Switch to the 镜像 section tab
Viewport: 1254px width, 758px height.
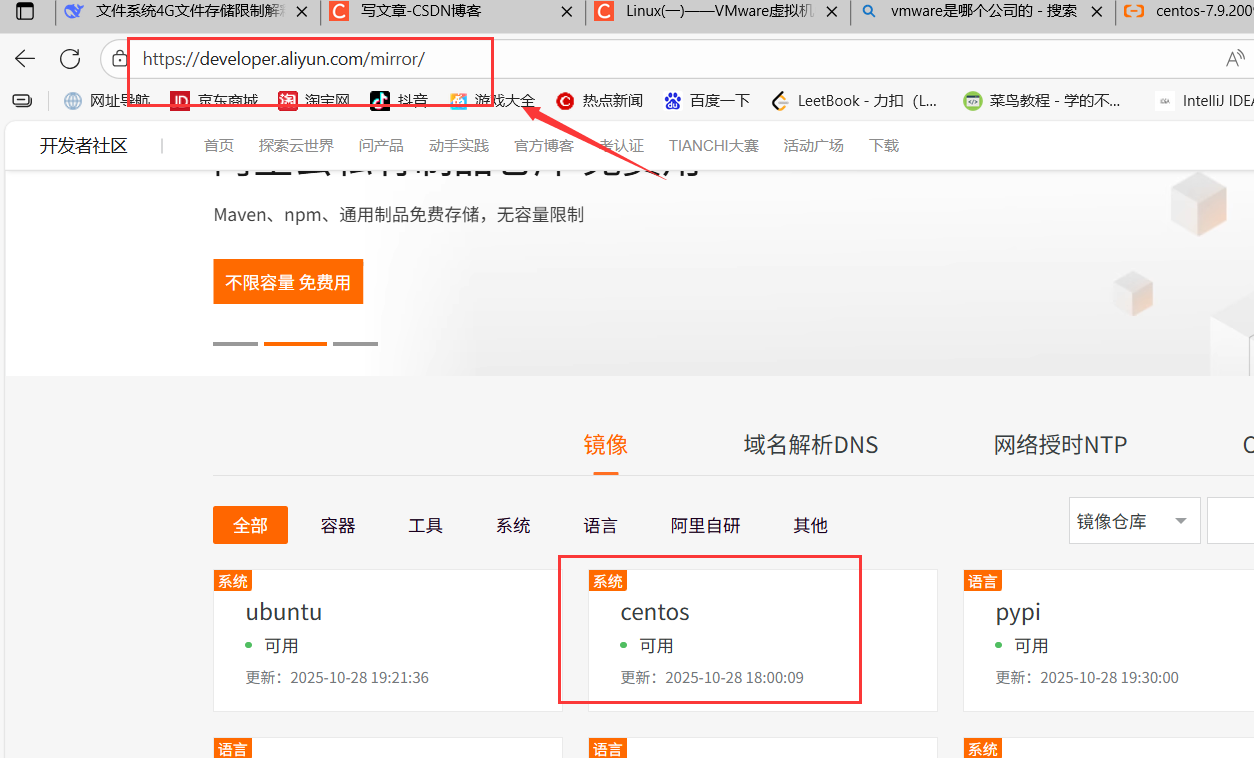pyautogui.click(x=606, y=445)
